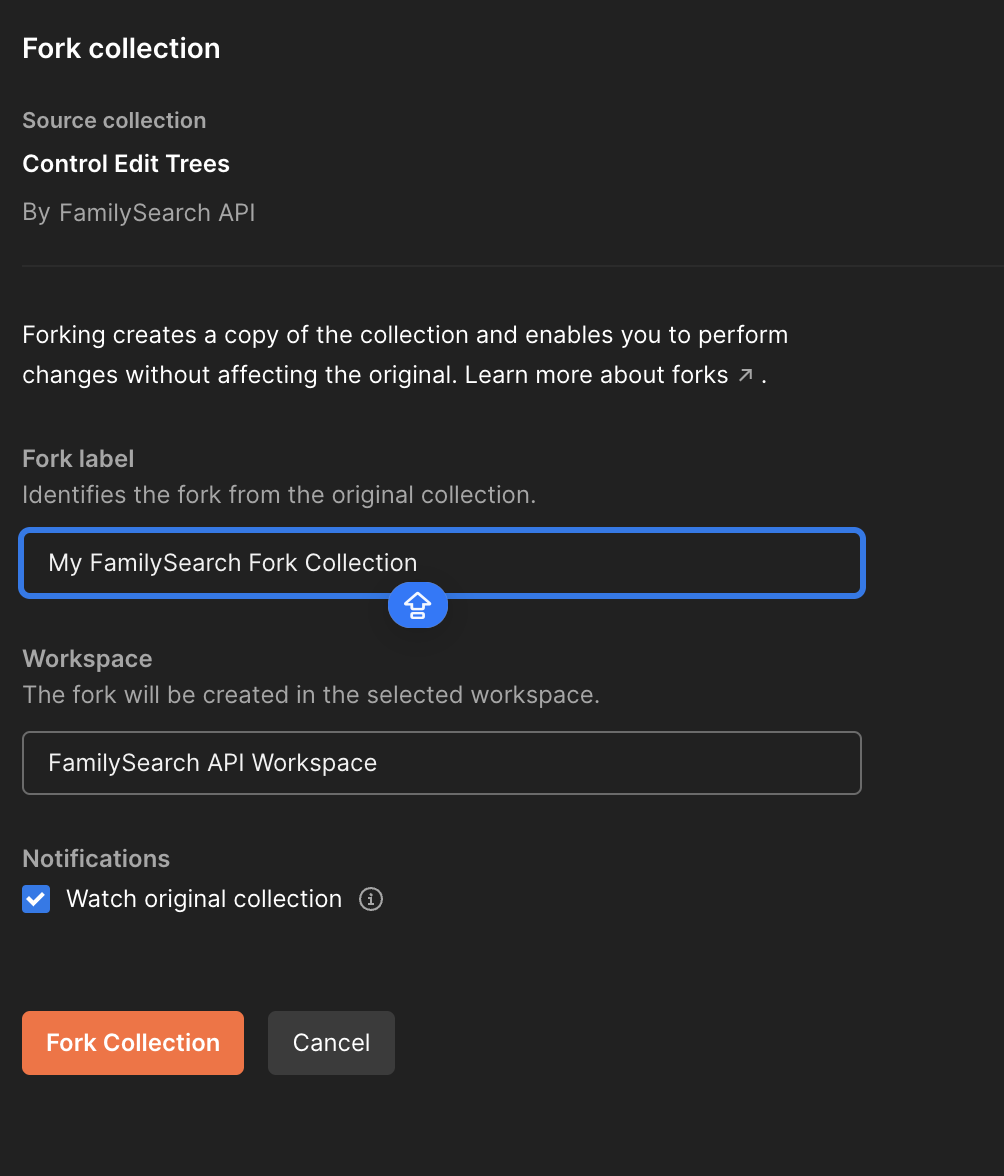Viewport: 1004px width, 1176px height.
Task: Select My FamilySearch Fork Collection text
Action: click(232, 562)
